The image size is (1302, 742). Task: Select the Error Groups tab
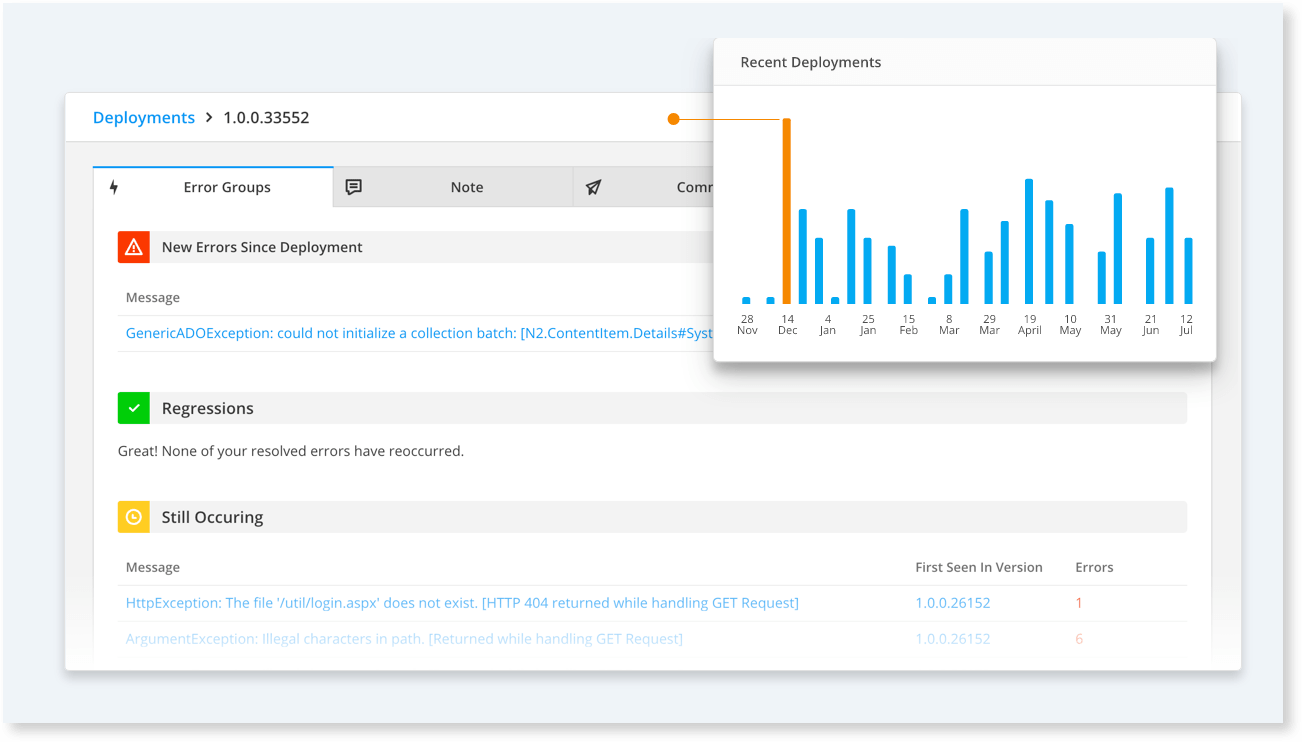[213, 187]
